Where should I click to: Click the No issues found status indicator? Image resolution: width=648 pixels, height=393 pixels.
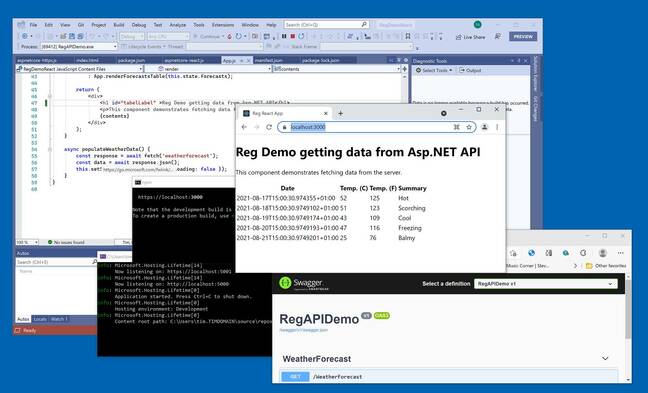coord(66,242)
